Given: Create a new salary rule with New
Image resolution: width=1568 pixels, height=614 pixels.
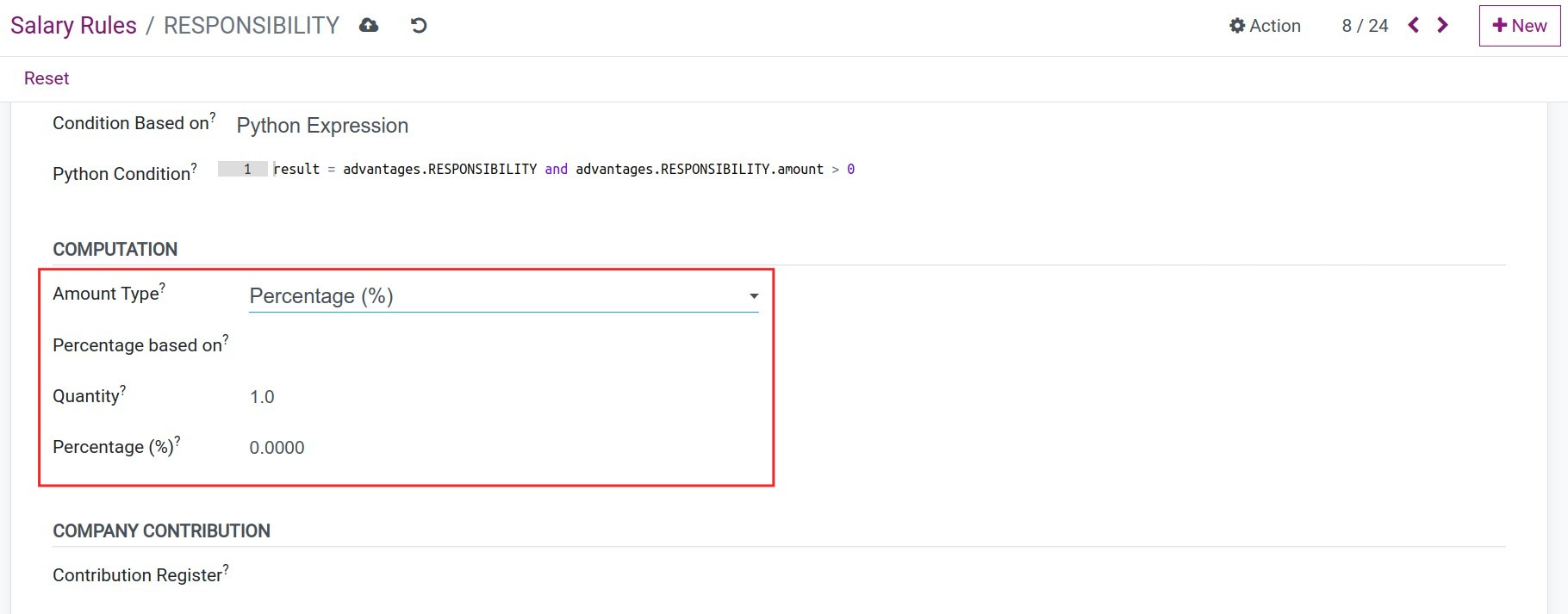Looking at the screenshot, I should point(1519,26).
